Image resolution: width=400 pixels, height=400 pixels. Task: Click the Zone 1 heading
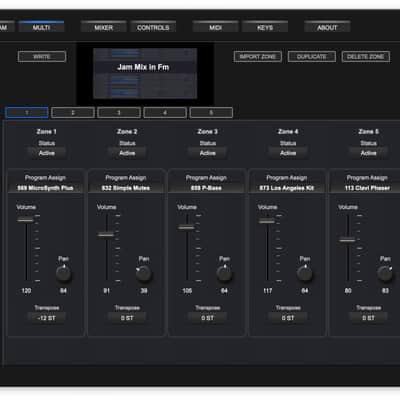[x=47, y=132]
